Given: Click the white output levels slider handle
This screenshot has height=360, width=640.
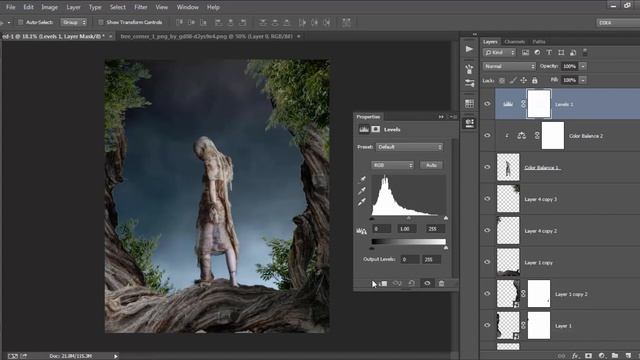Looking at the screenshot, I should [446, 248].
